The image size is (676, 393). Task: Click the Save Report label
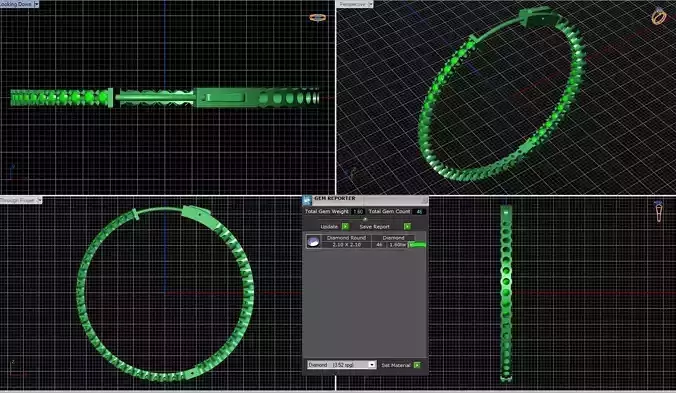[375, 227]
